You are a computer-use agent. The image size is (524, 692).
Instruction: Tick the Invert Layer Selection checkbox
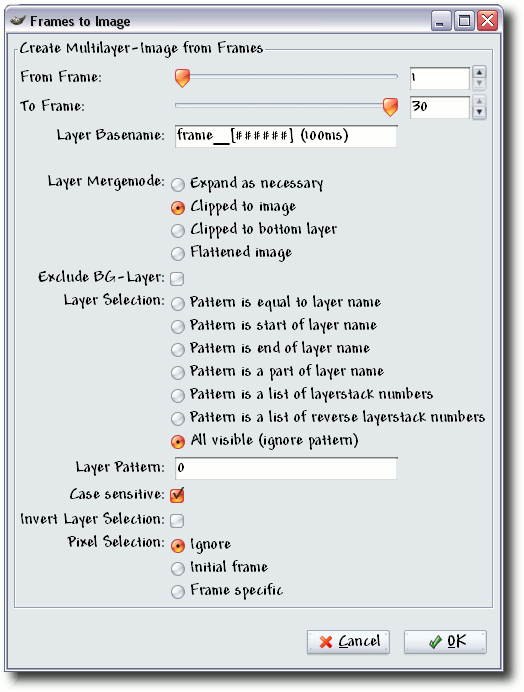tap(177, 520)
